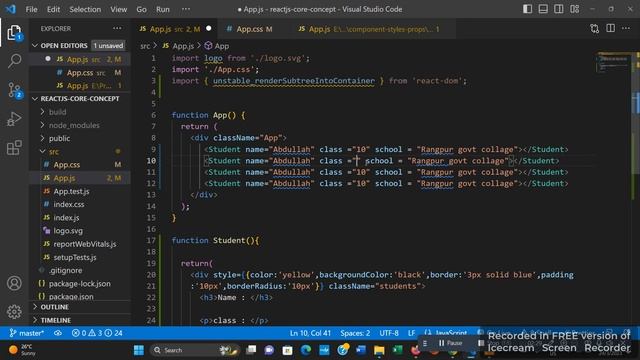The width and height of the screenshot is (640, 360).
Task: Click line number 17 in gutter
Action: pos(151,240)
